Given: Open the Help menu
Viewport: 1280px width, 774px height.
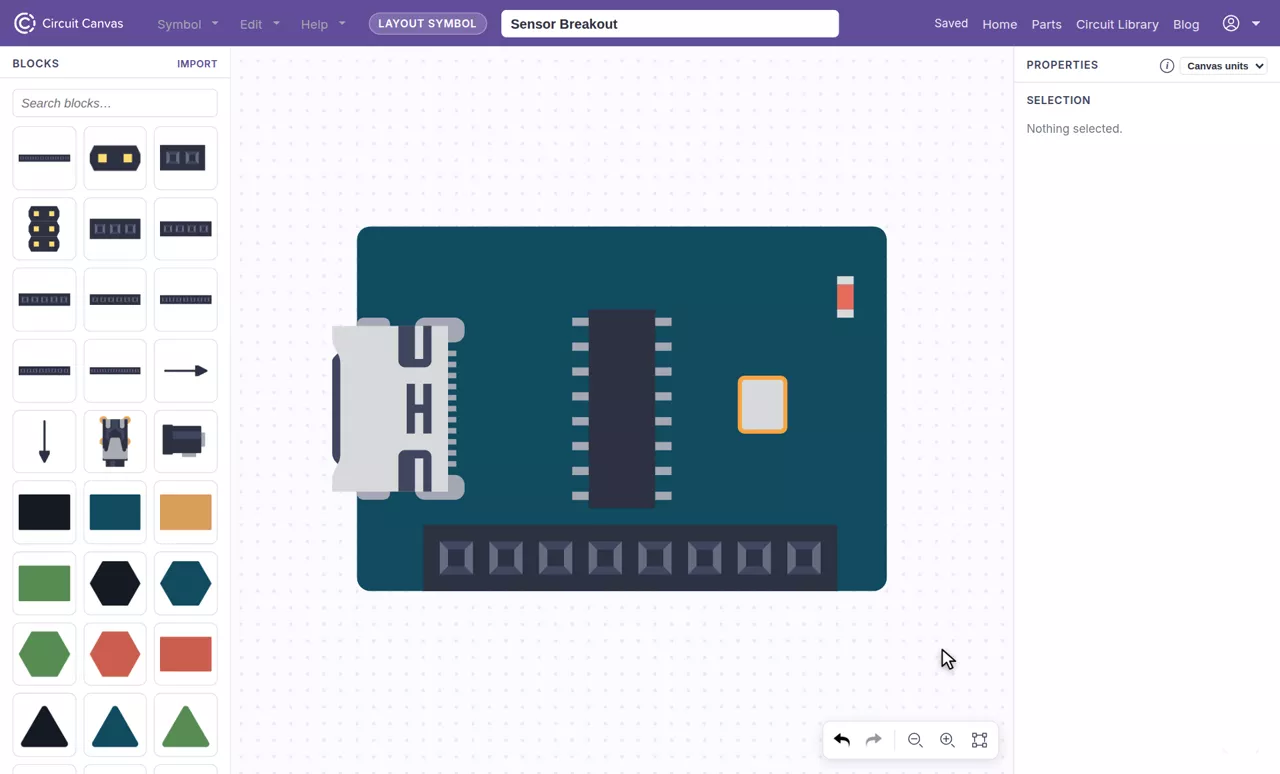Looking at the screenshot, I should (x=323, y=24).
